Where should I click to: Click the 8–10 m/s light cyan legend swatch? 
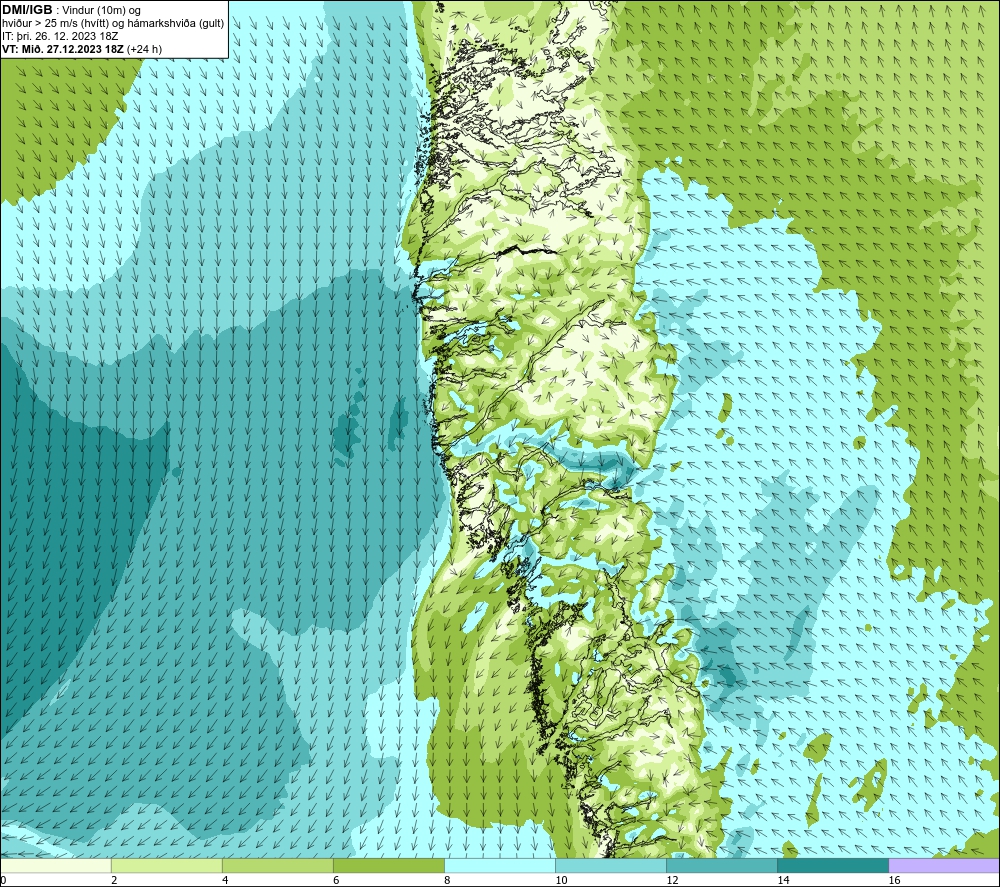[x=499, y=865]
